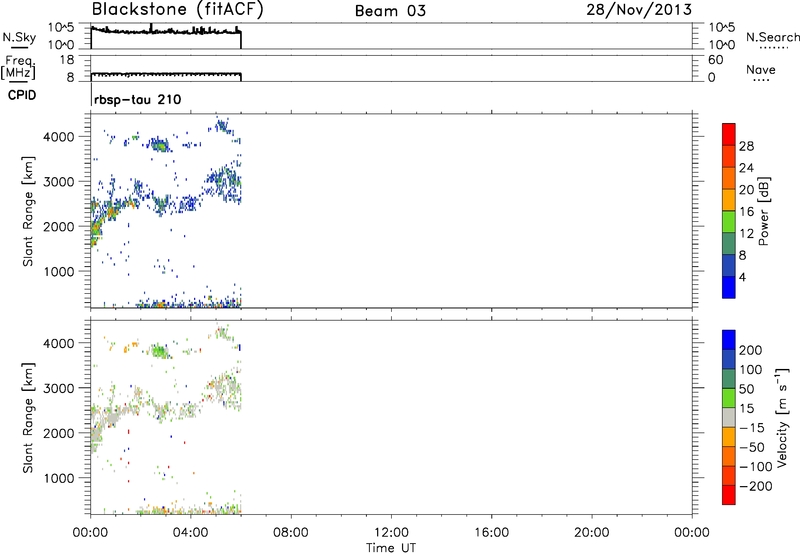Image resolution: width=800 pixels, height=554 pixels.
Task: Click the green scatter cluster near 3800 km in power panel
Action: pyautogui.click(x=160, y=145)
